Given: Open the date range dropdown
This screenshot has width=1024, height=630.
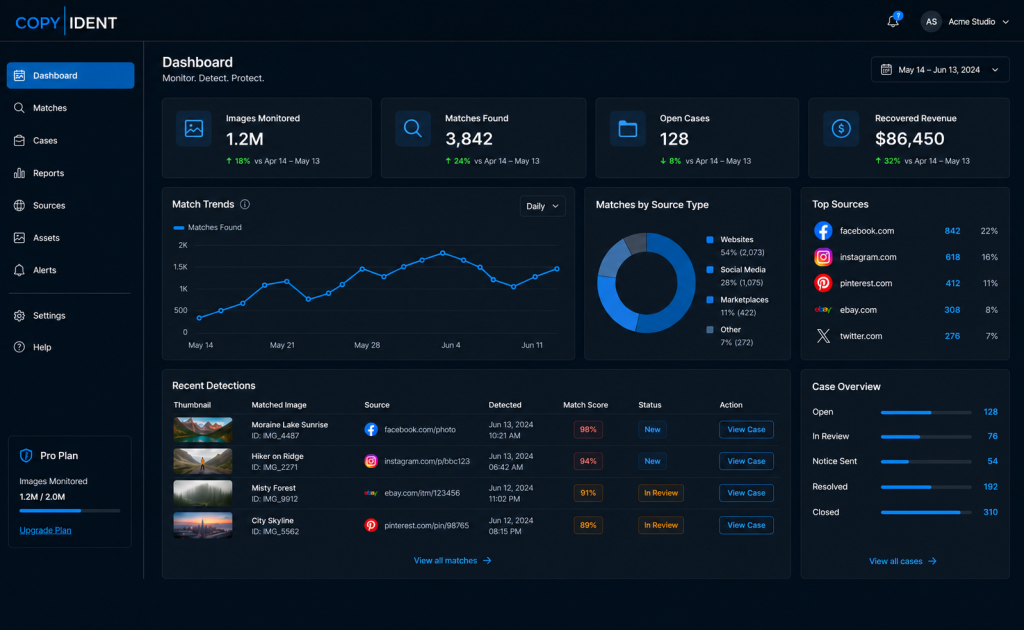Looking at the screenshot, I should click(940, 70).
